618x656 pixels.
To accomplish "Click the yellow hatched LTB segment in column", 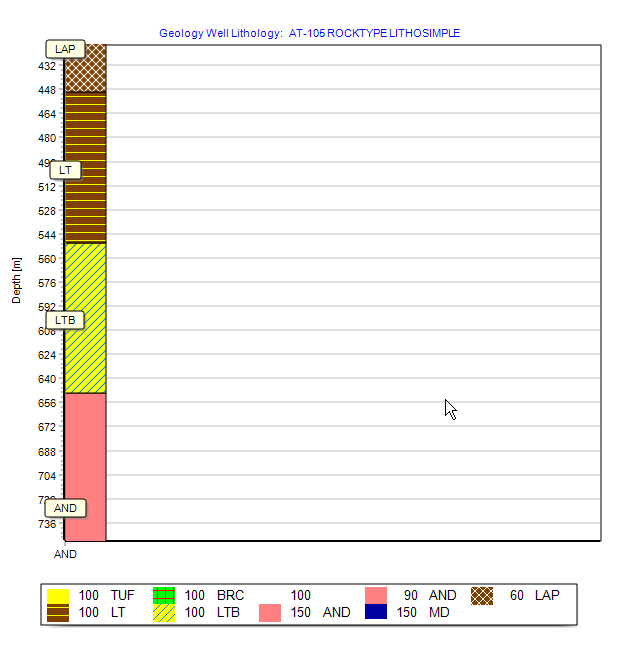I will coord(86,318).
